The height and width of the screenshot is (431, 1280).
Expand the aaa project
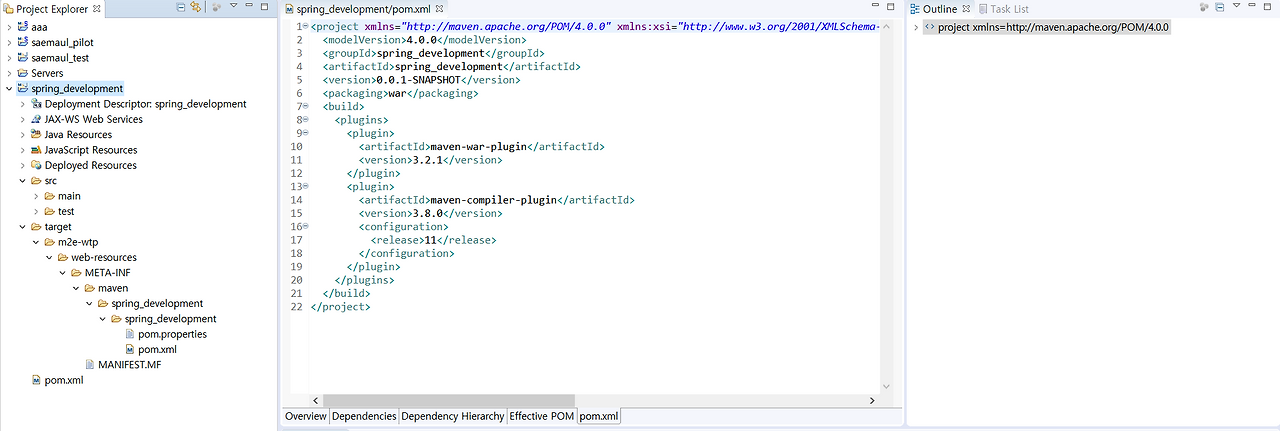coord(9,27)
